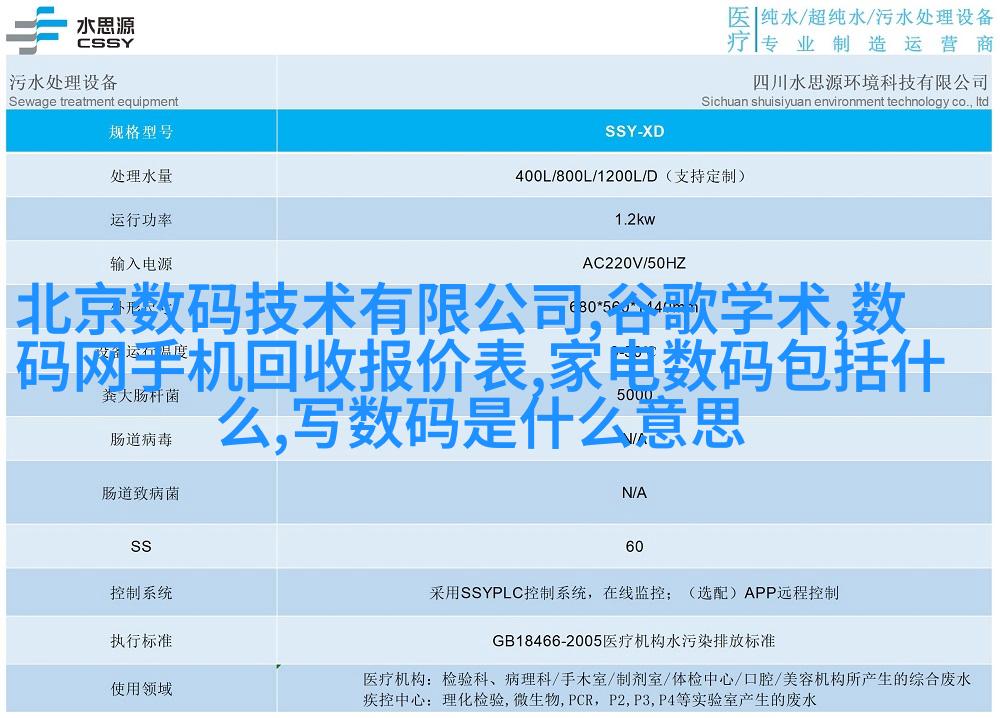Image resolution: width=1000 pixels, height=718 pixels.
Task: Select the 1.2kw power value
Action: 635,219
